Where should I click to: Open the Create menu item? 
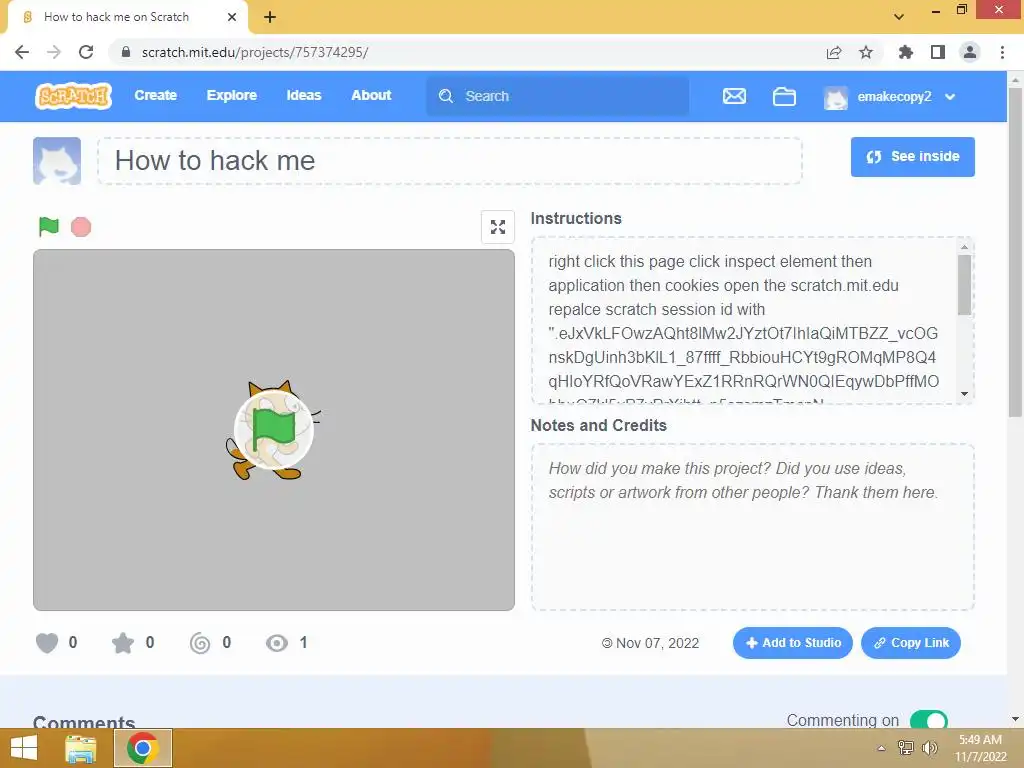pos(155,95)
